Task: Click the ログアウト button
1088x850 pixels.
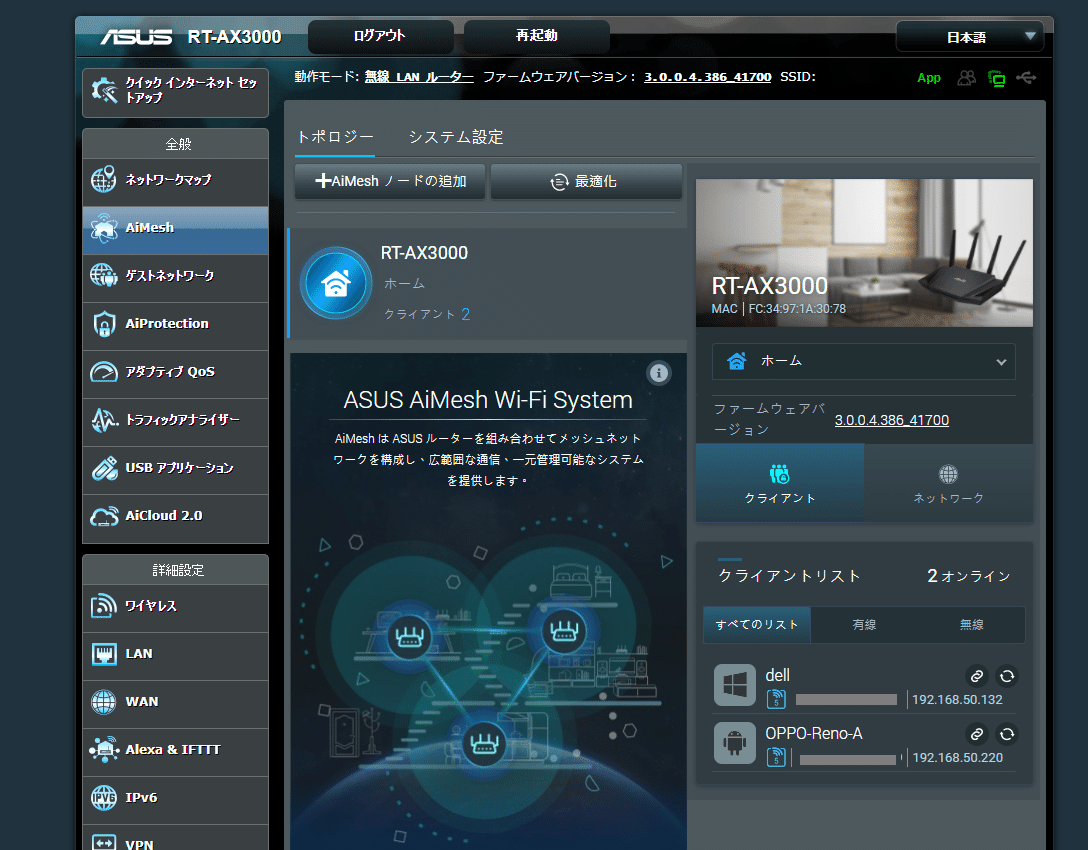Action: pyautogui.click(x=380, y=36)
